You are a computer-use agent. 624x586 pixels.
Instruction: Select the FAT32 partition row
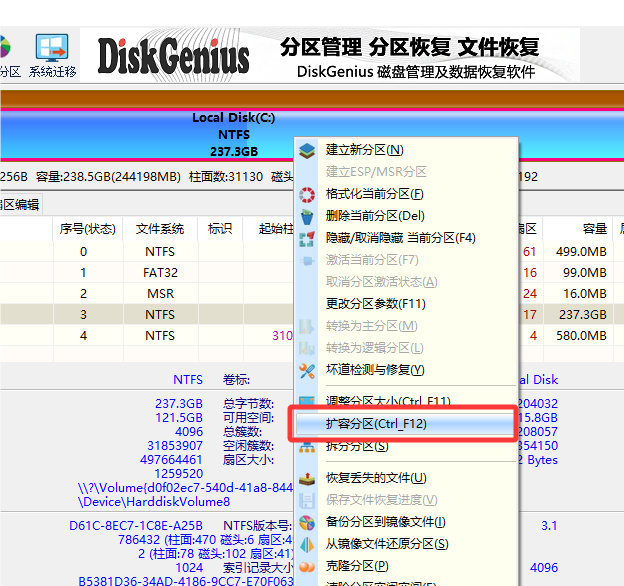pos(147,273)
